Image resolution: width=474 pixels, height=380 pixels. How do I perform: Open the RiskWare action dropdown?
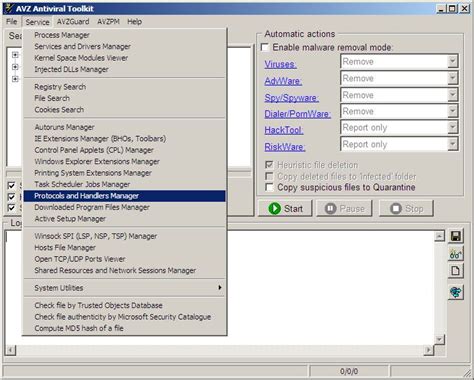452,144
